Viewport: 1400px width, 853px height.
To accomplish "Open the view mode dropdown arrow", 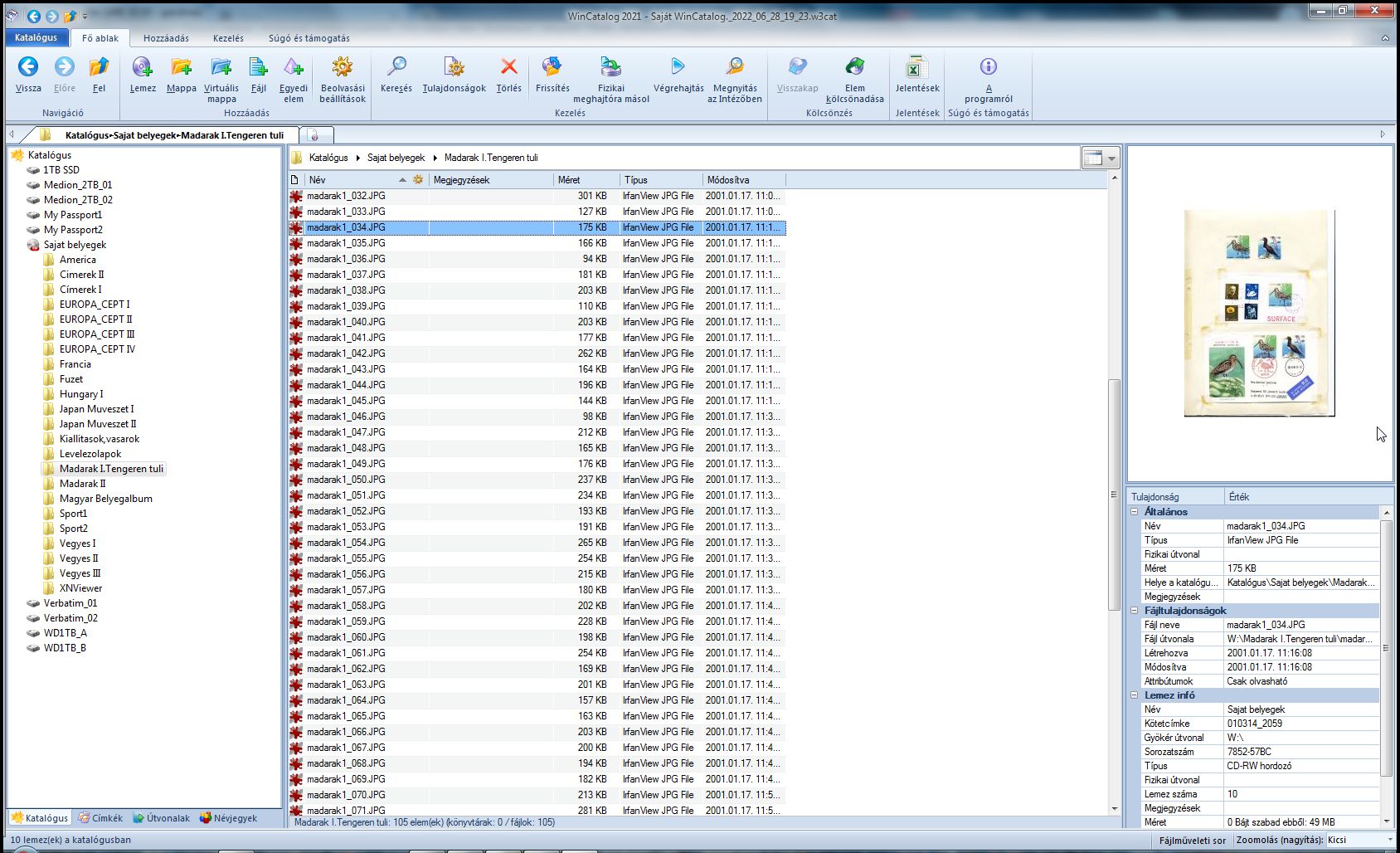I will [x=1111, y=158].
